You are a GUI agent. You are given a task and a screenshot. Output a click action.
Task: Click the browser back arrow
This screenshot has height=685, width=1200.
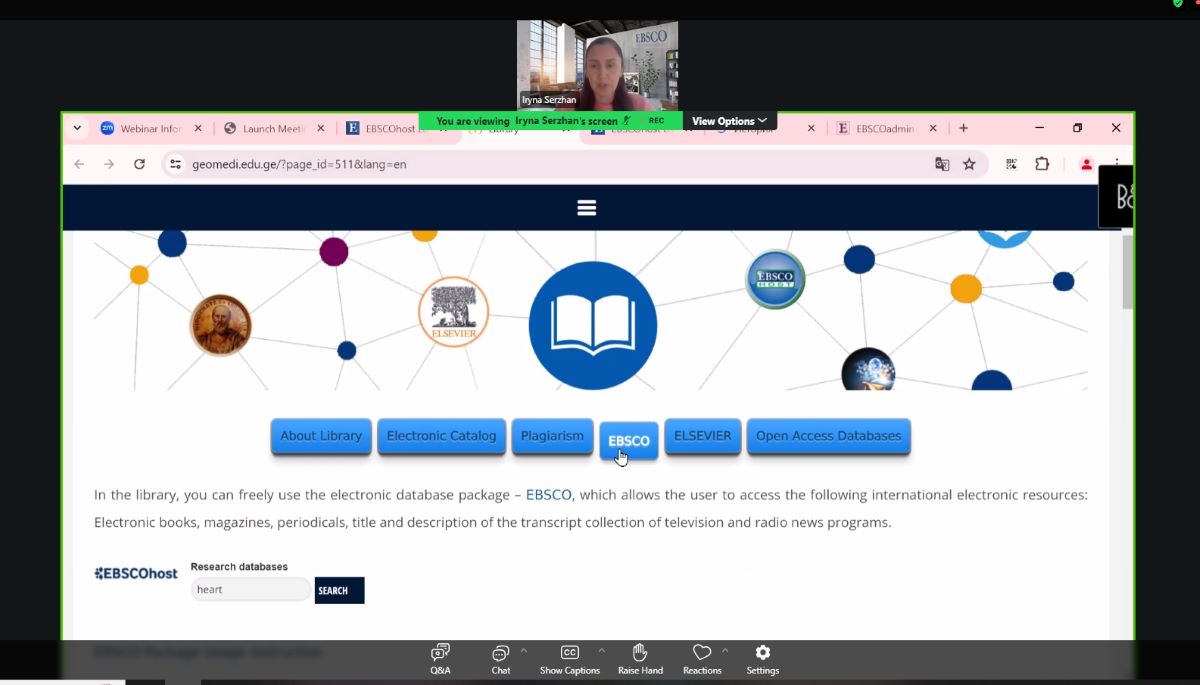click(x=79, y=164)
